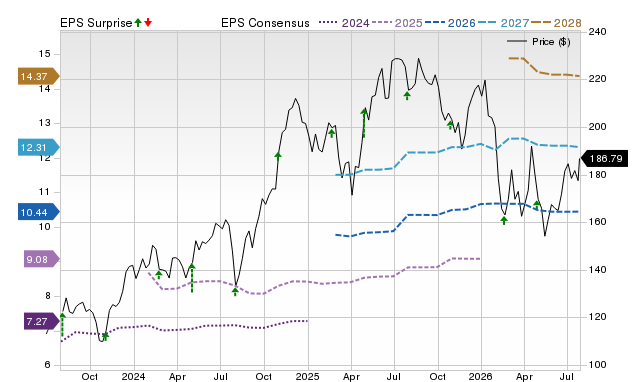Click the 240 price axis label
Image resolution: width=640 pixels, height=382 pixels.
pyautogui.click(x=597, y=32)
